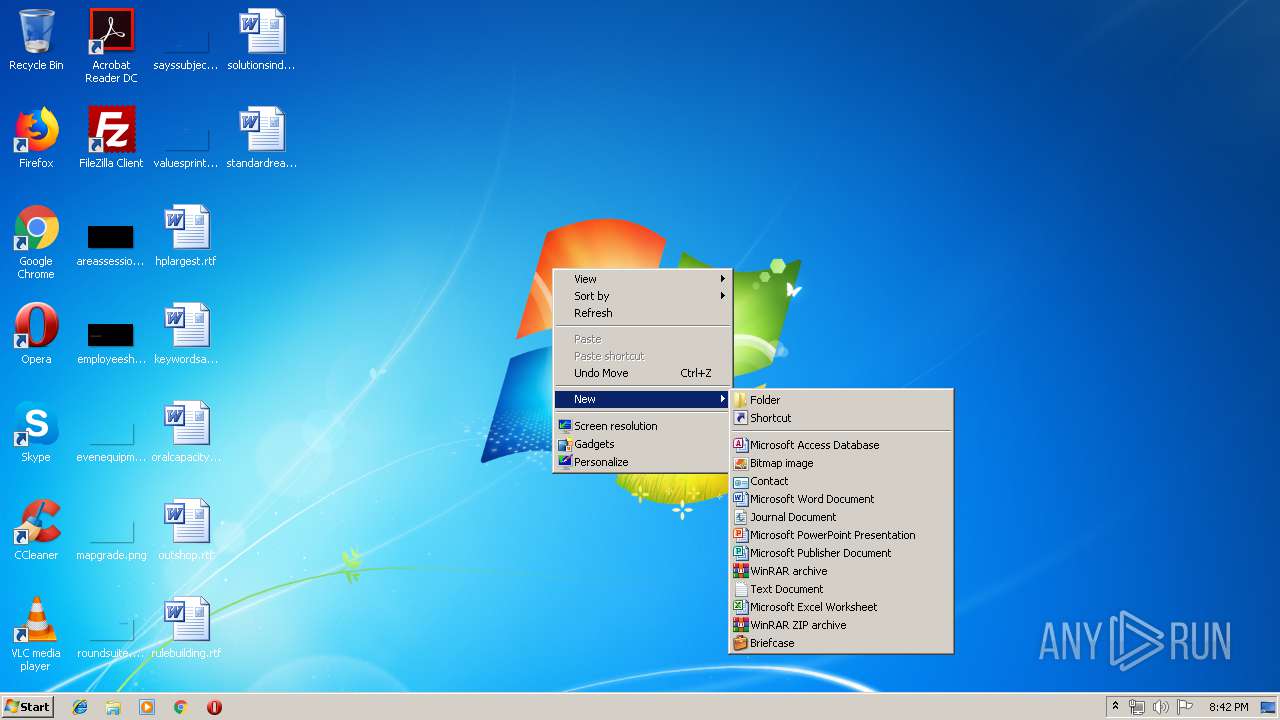Choose Undo Move in context menu
Image resolution: width=1280 pixels, height=720 pixels.
tap(642, 373)
